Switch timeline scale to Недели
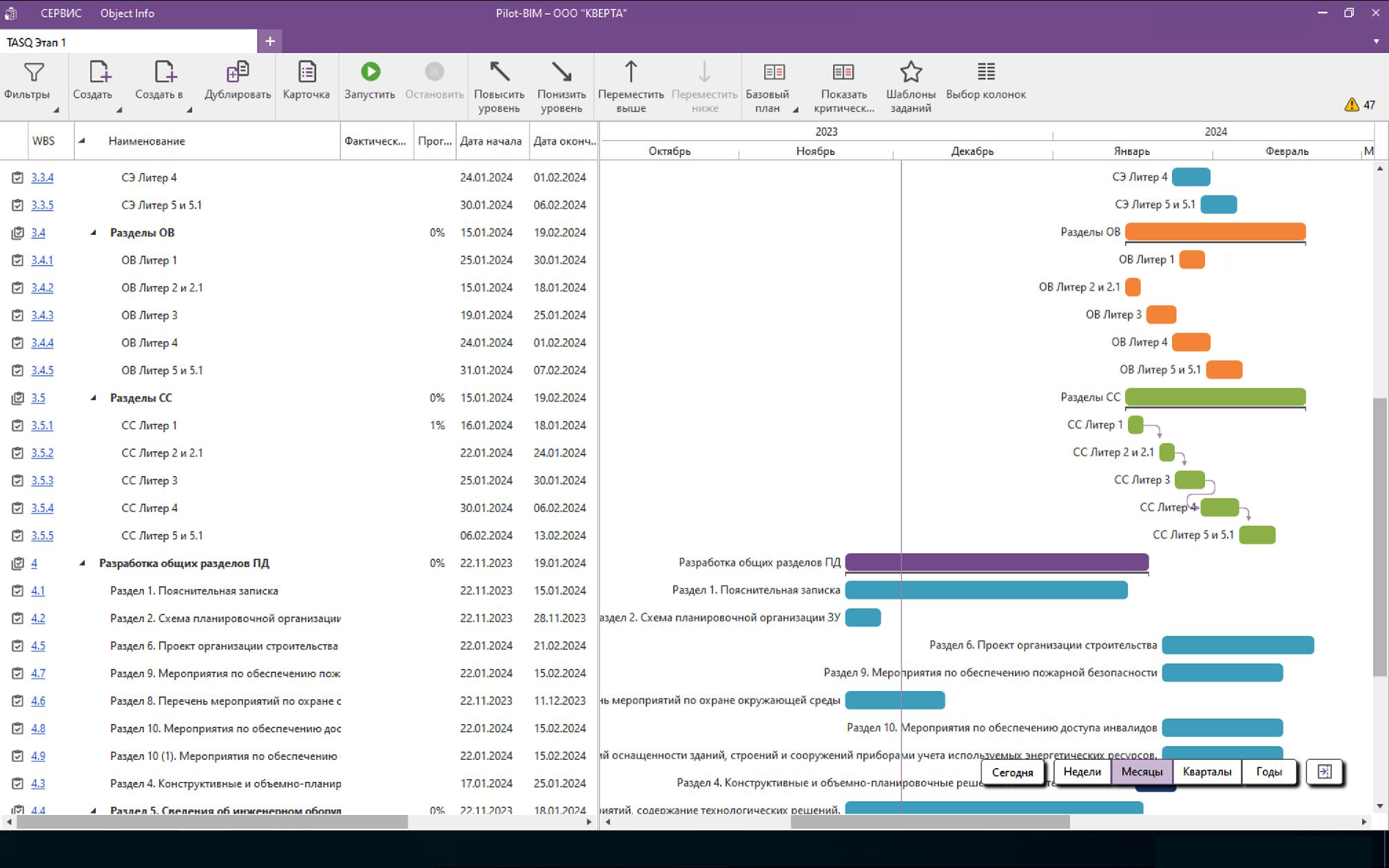Screen dimensions: 1389x868 [1082, 772]
